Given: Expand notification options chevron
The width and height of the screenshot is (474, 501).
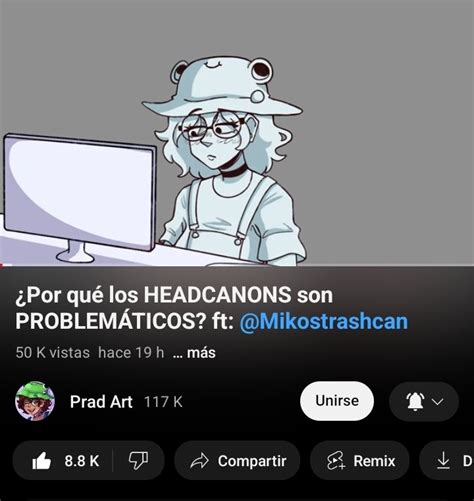Looking at the screenshot, I should (437, 402).
